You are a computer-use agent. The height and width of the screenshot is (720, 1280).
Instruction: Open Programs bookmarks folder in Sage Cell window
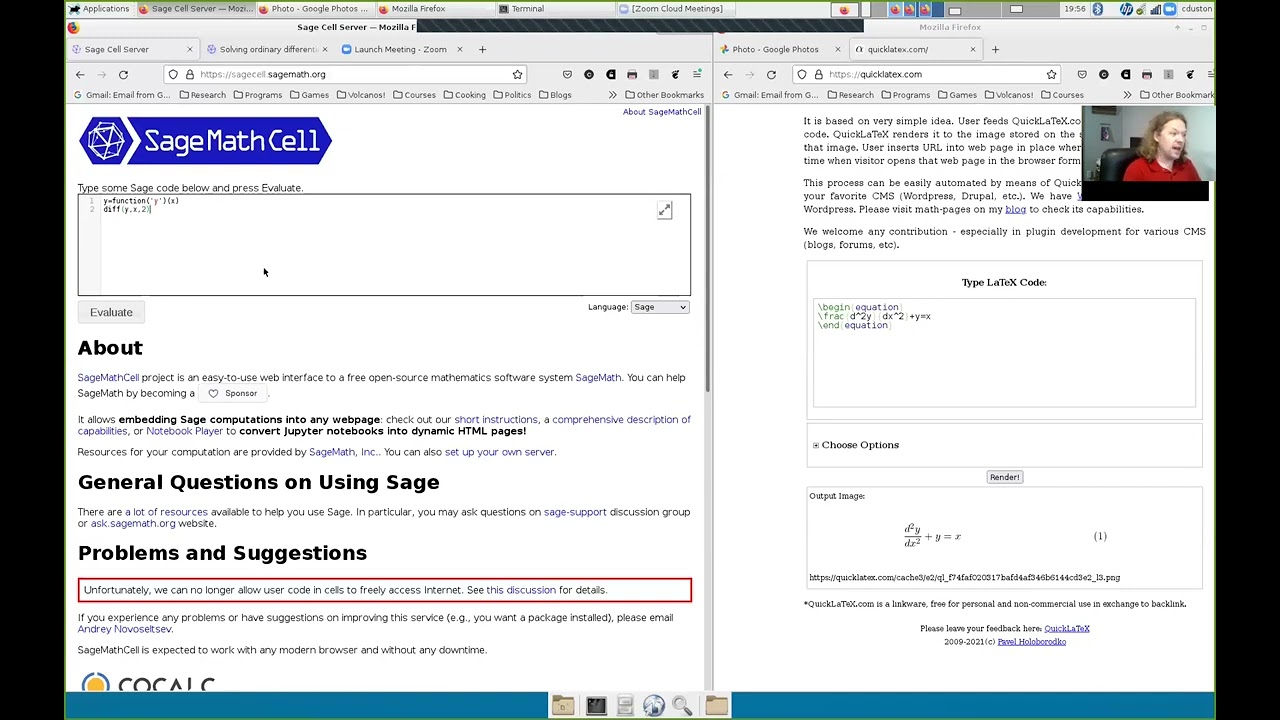click(258, 95)
